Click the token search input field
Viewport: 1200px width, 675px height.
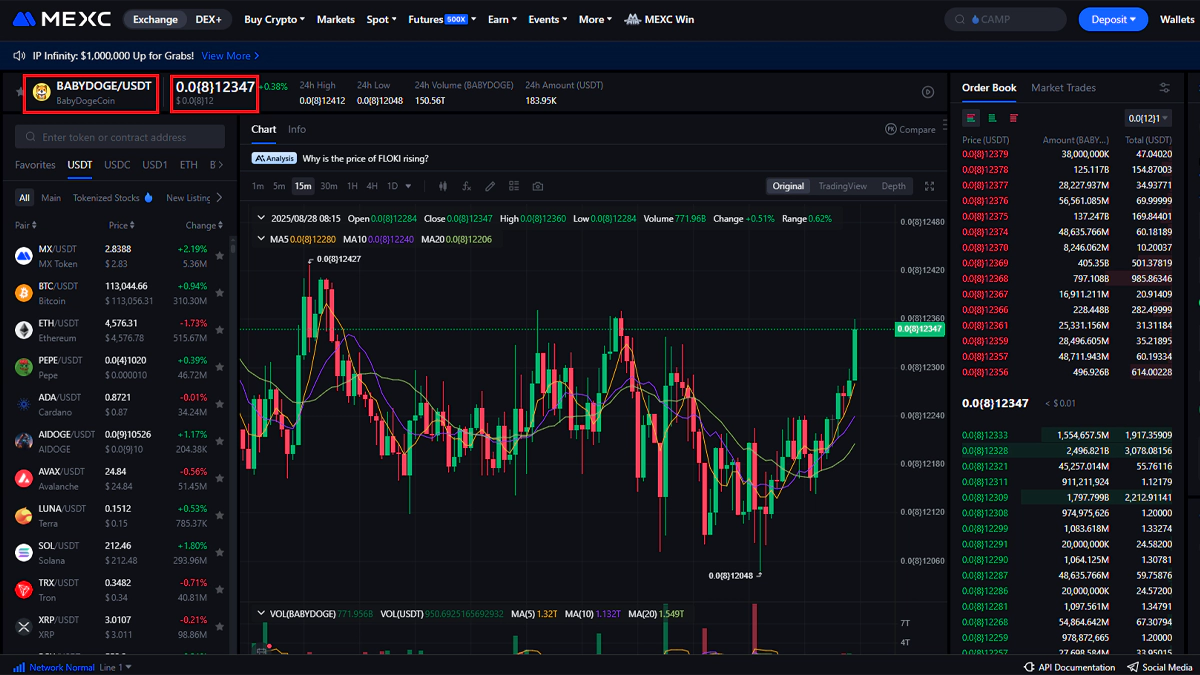(x=120, y=137)
